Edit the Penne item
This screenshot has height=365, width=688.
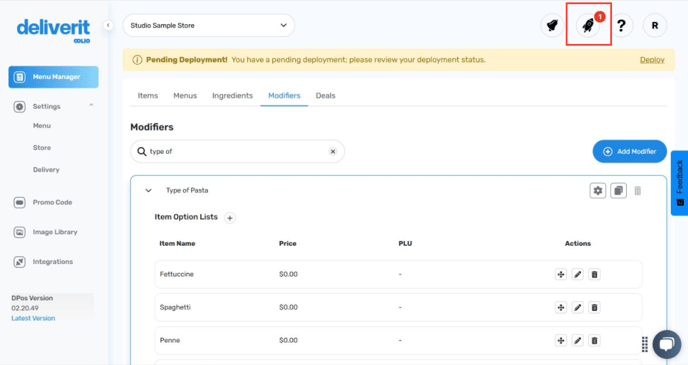click(577, 340)
